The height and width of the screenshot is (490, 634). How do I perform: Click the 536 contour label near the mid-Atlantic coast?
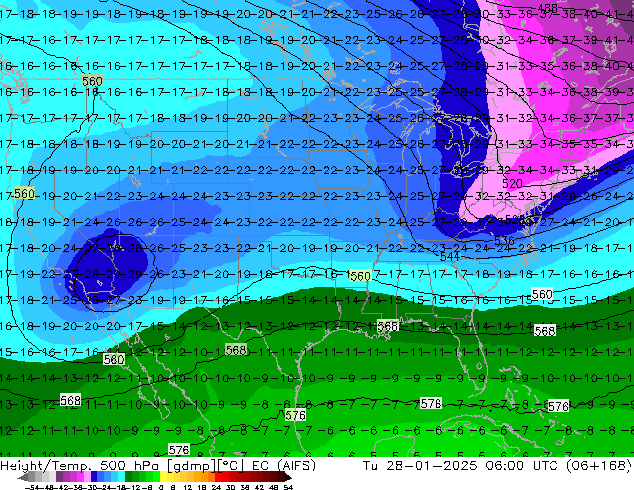tap(504, 241)
